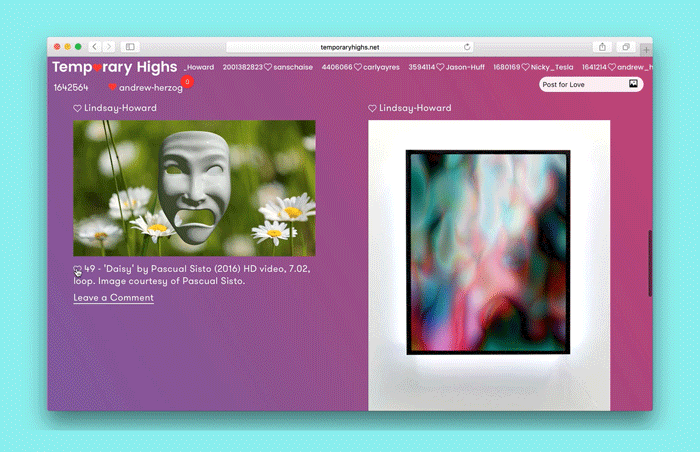Click the Temporary Highs logo
The width and height of the screenshot is (700, 452).
[x=114, y=67]
